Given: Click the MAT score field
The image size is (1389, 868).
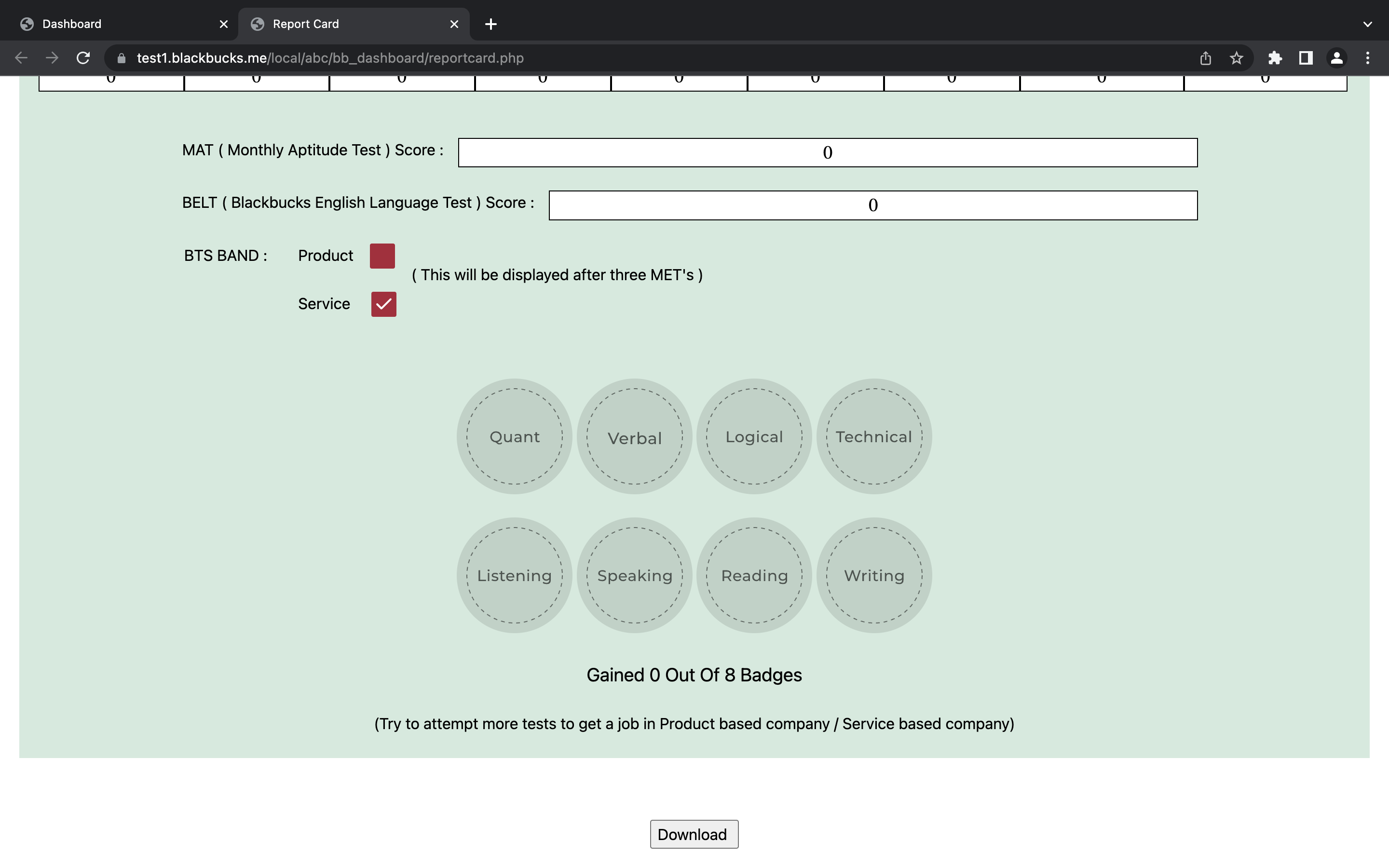Looking at the screenshot, I should (828, 152).
